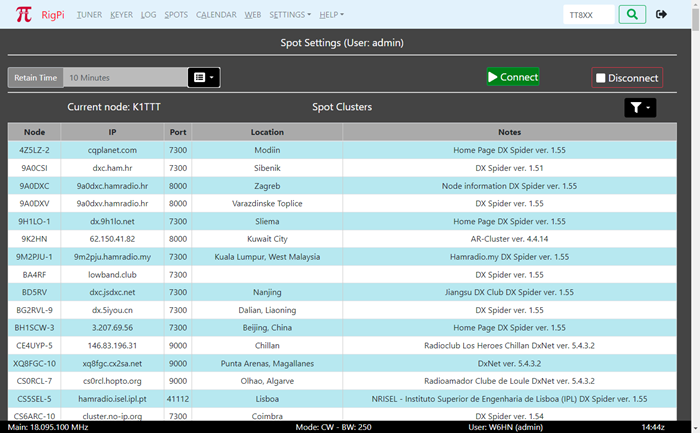The image size is (700, 433).
Task: Open the CALENDAR menu item
Action: coord(216,15)
